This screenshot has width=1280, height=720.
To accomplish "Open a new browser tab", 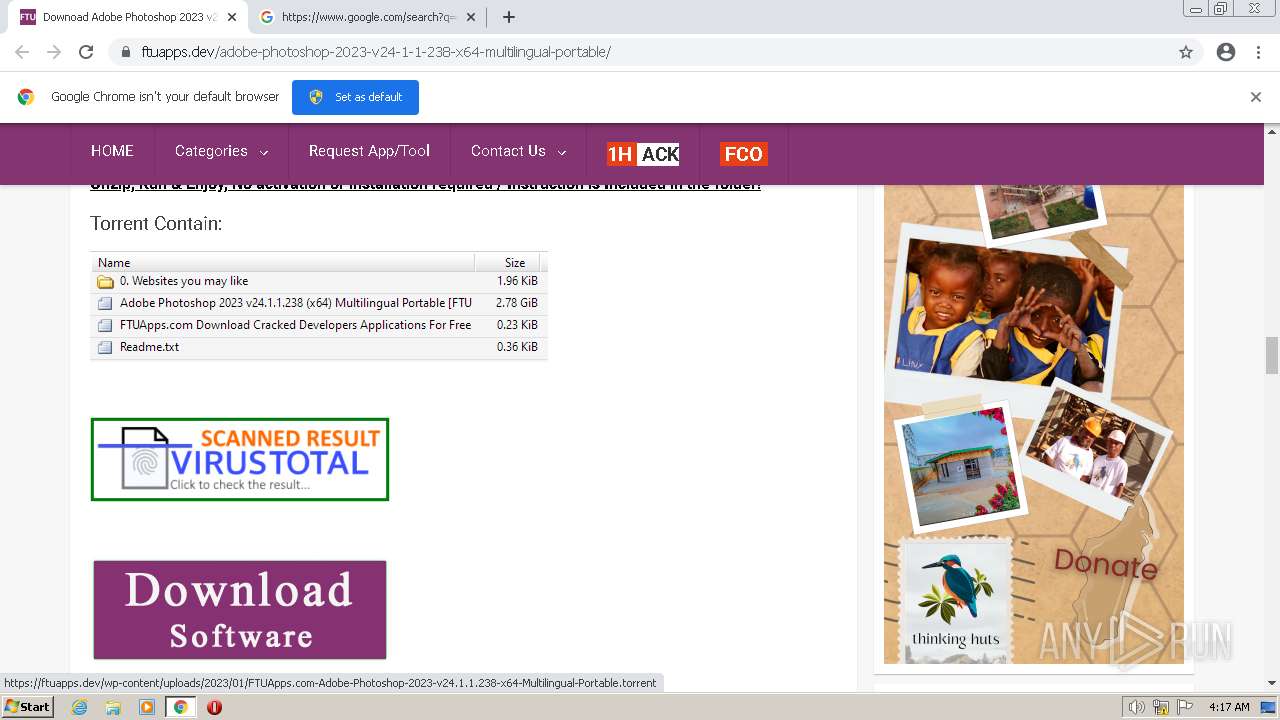I will [x=509, y=17].
